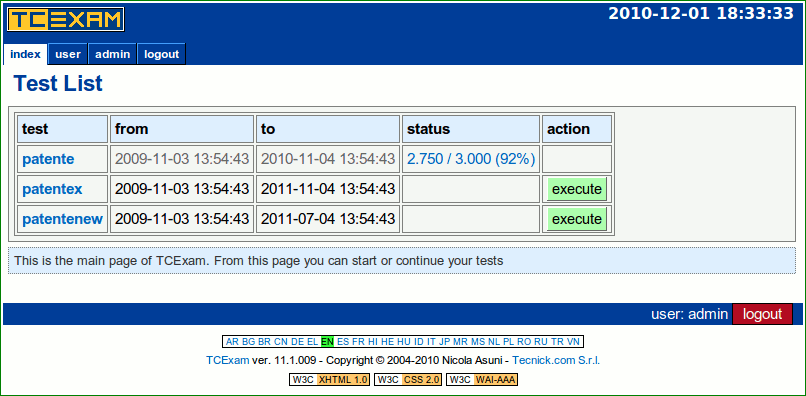
Task: Click the 'to' column header
Action: click(328, 129)
